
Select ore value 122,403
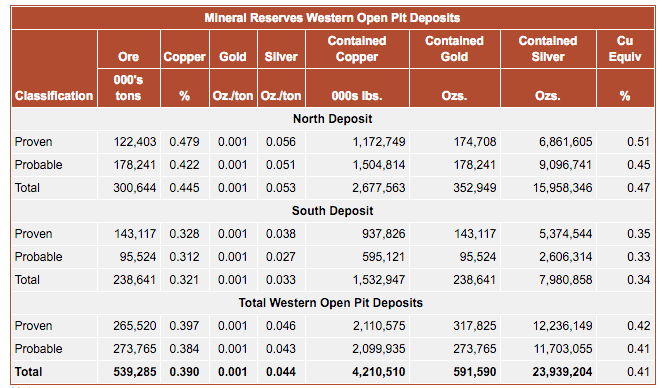point(135,141)
